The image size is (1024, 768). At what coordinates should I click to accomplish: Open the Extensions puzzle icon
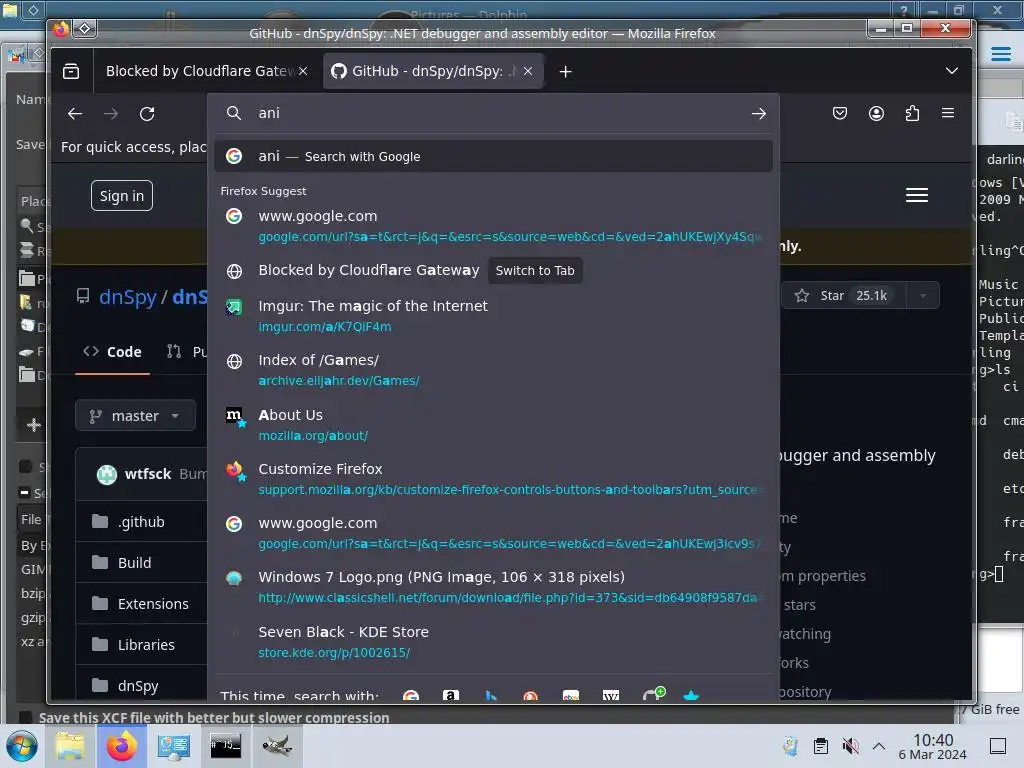pyautogui.click(x=912, y=114)
